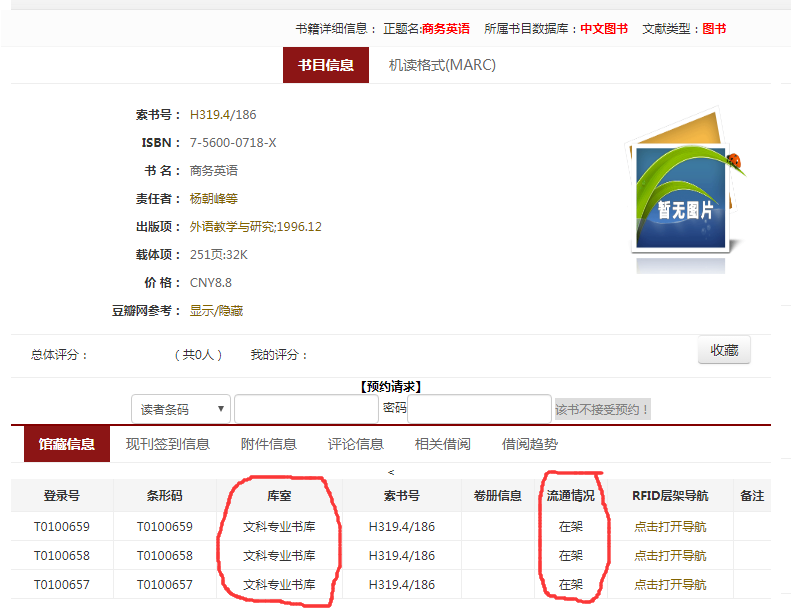Viewport: 791px width, 611px height.
Task: Click ISBN value 7-5600-0718-X
Action: point(233,143)
